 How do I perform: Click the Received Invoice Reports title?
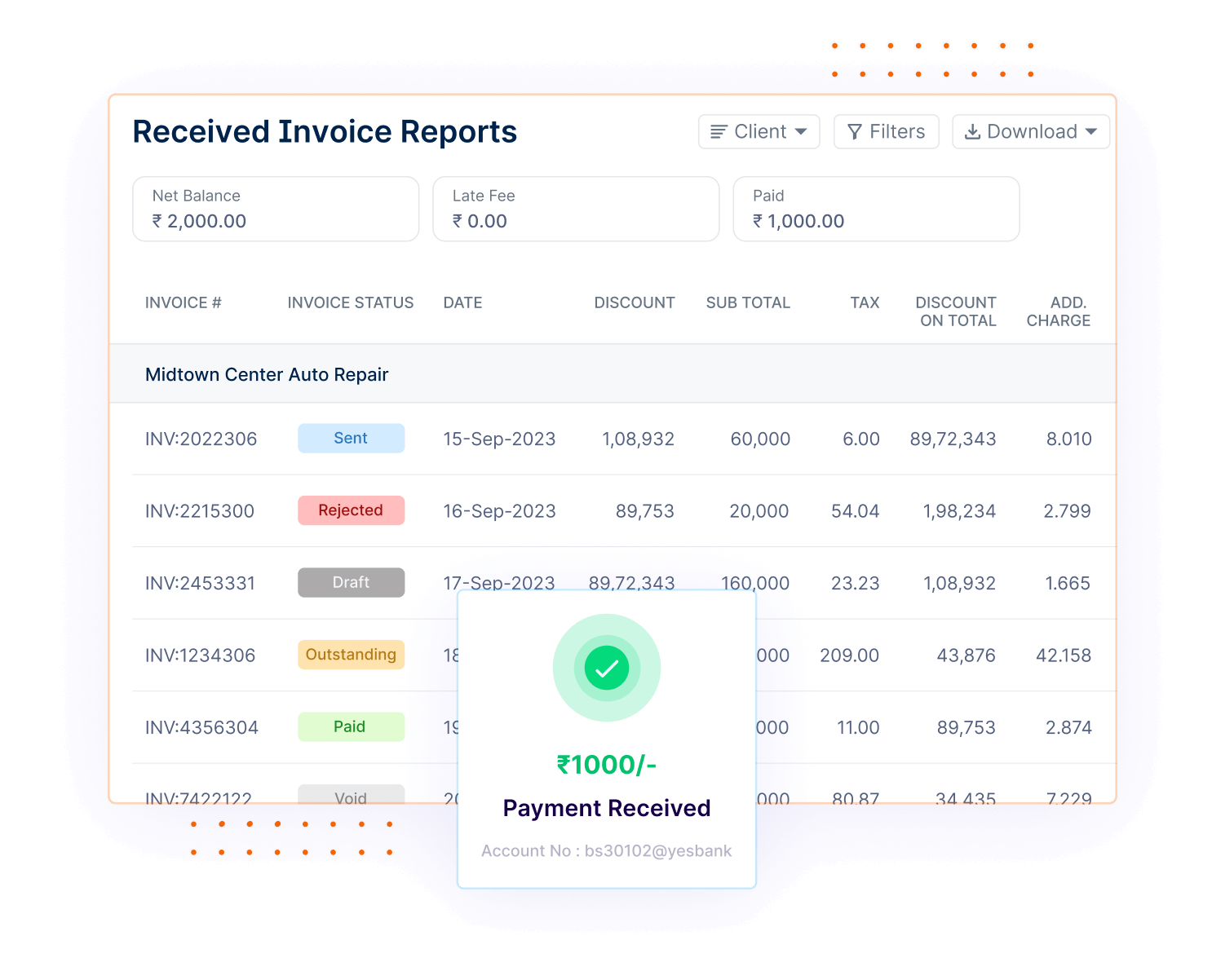(x=325, y=132)
